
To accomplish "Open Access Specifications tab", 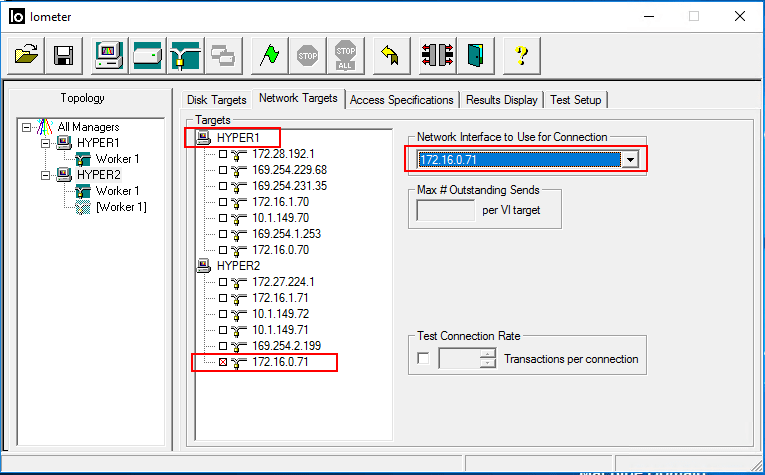I will 402,100.
